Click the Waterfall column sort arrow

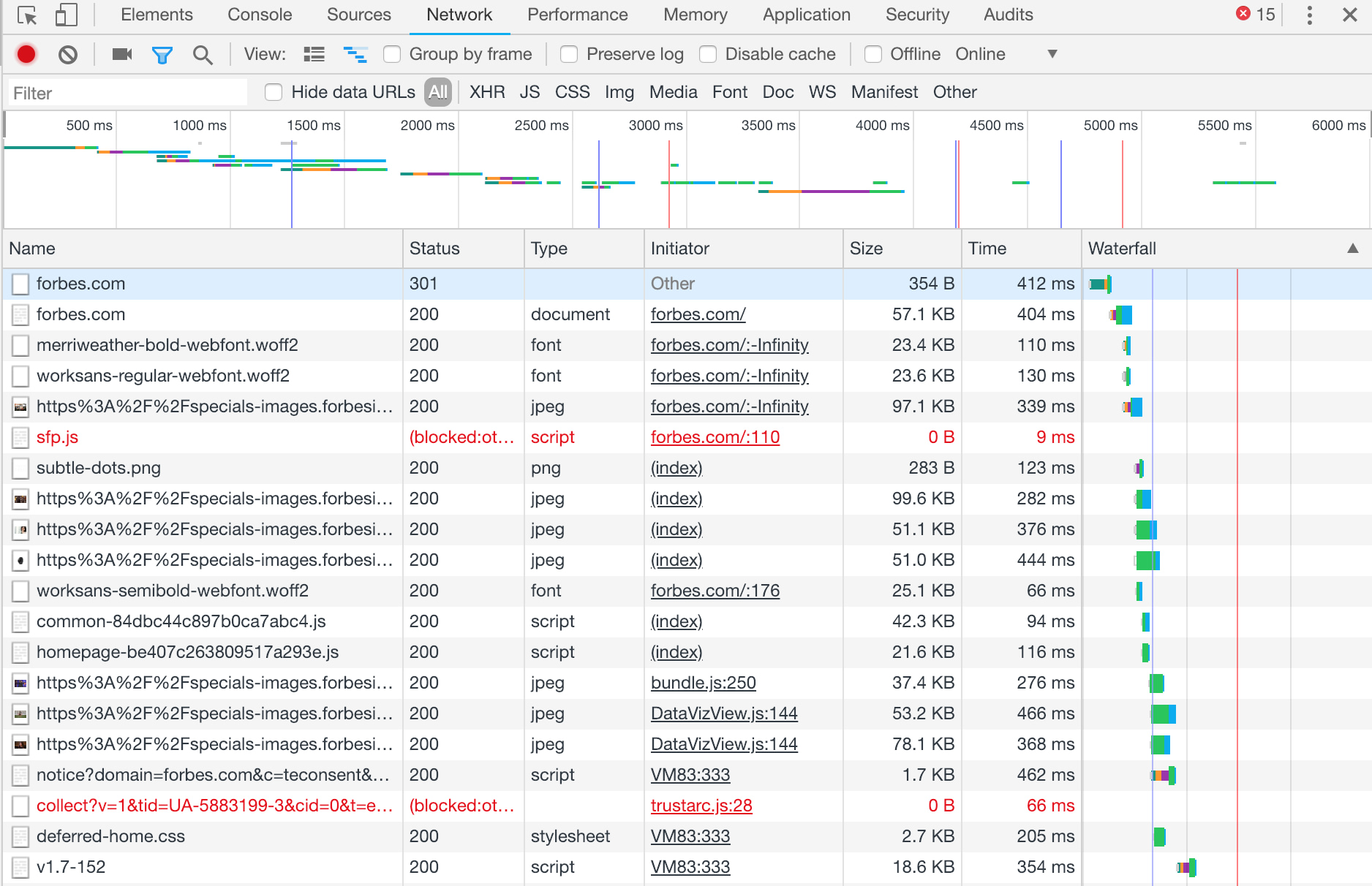1352,249
